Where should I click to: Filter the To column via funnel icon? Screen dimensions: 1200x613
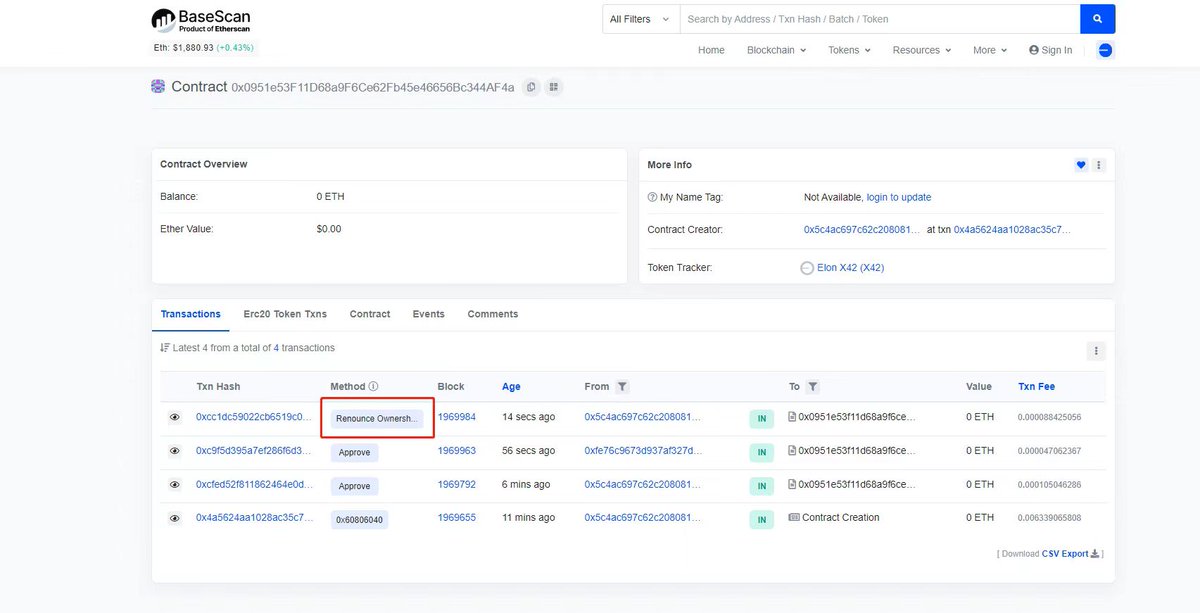coord(813,386)
